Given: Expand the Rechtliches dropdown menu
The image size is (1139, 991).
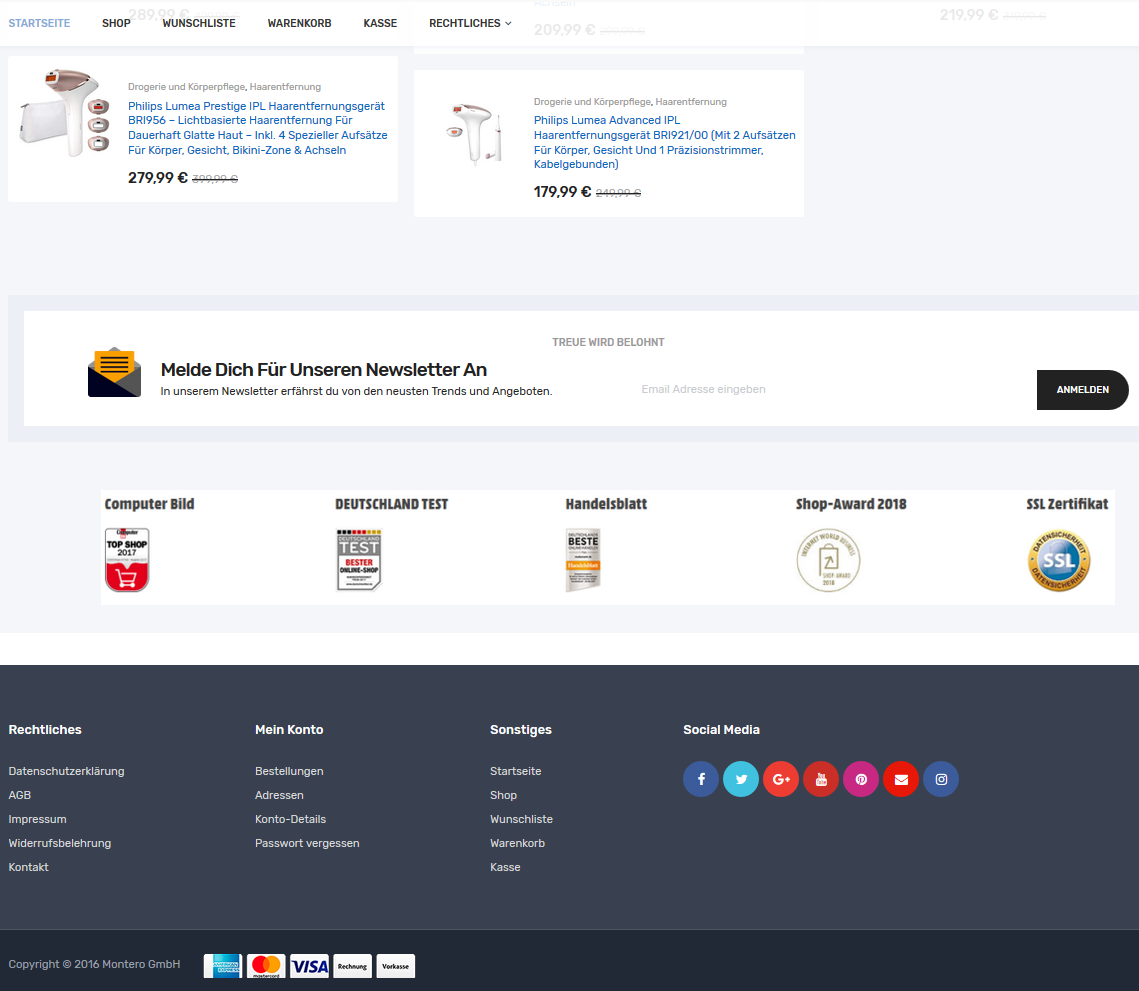Looking at the screenshot, I should (470, 23).
